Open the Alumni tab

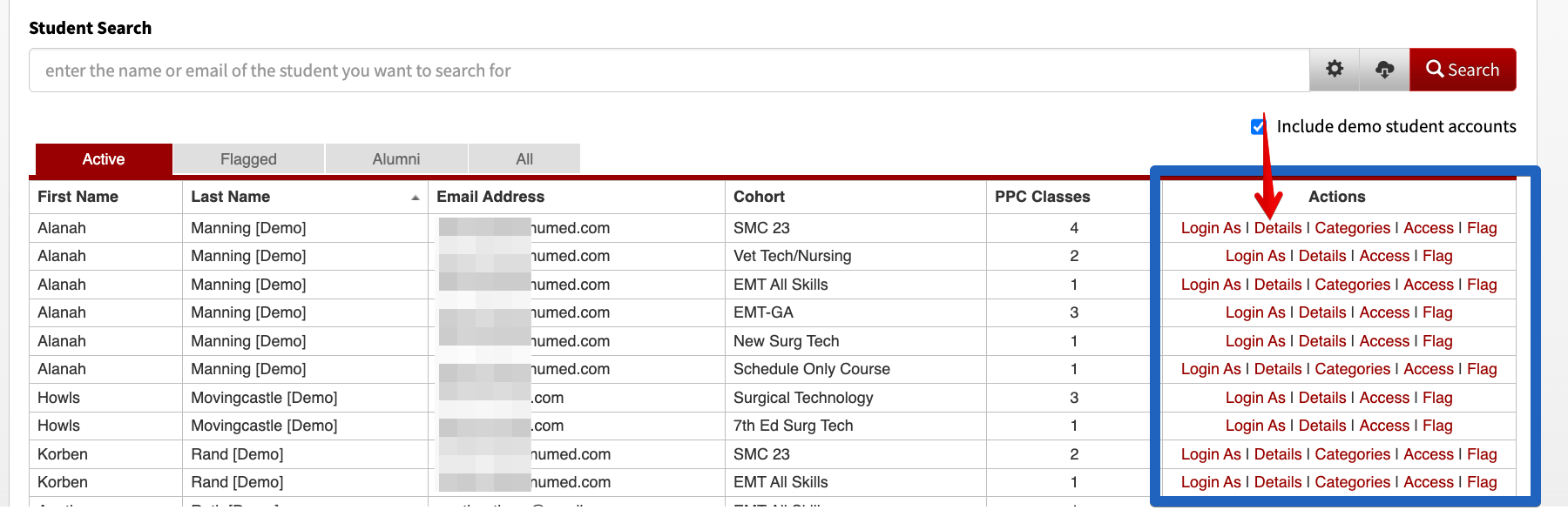coord(396,159)
